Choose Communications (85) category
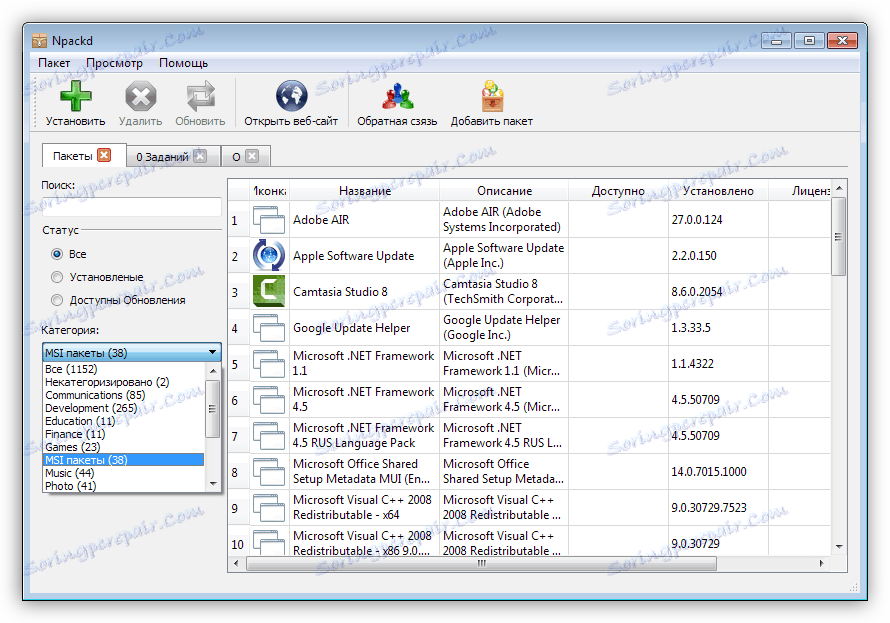 (x=124, y=395)
